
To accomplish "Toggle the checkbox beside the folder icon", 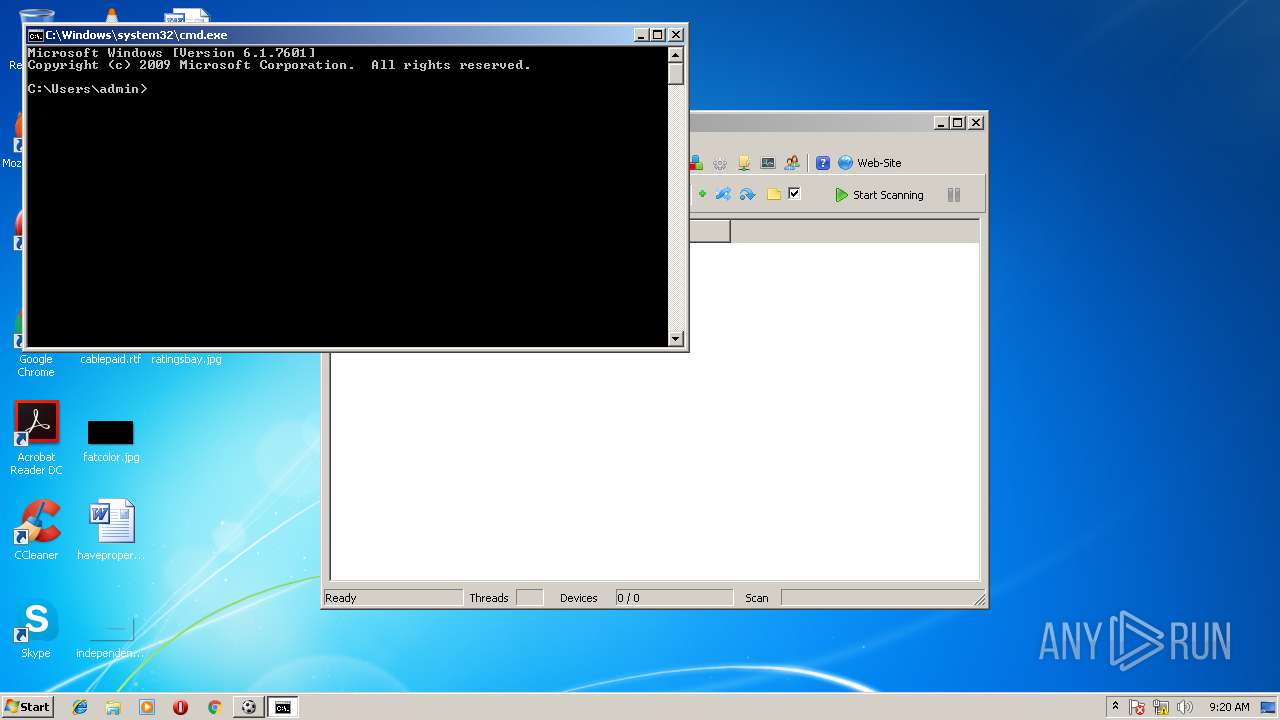I will point(794,193).
